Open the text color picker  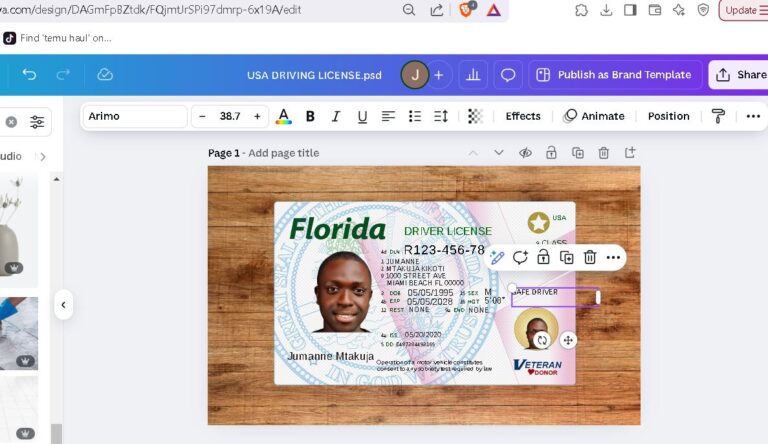[284, 117]
